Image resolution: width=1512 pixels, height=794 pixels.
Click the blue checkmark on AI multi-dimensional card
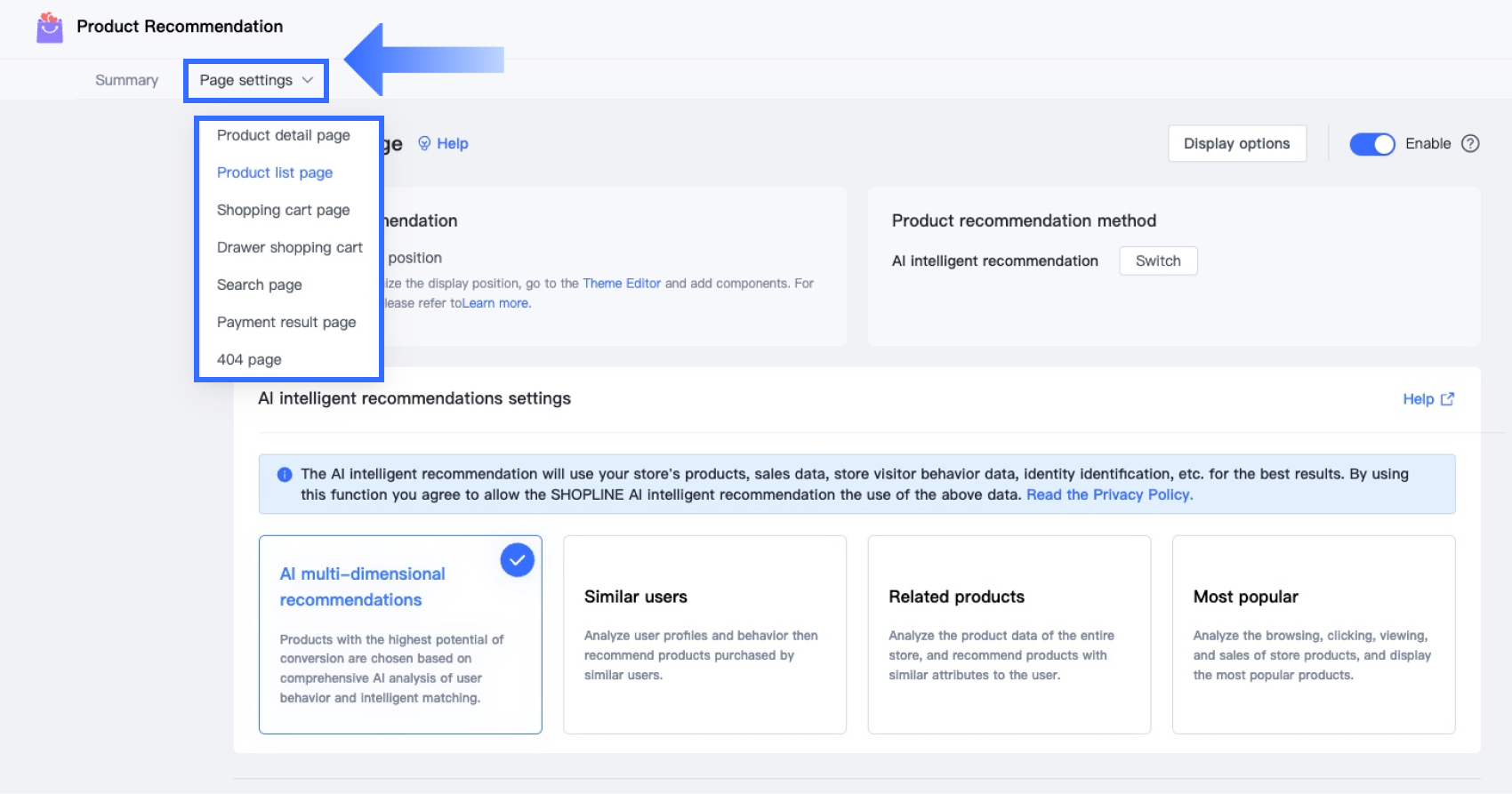pos(517,560)
